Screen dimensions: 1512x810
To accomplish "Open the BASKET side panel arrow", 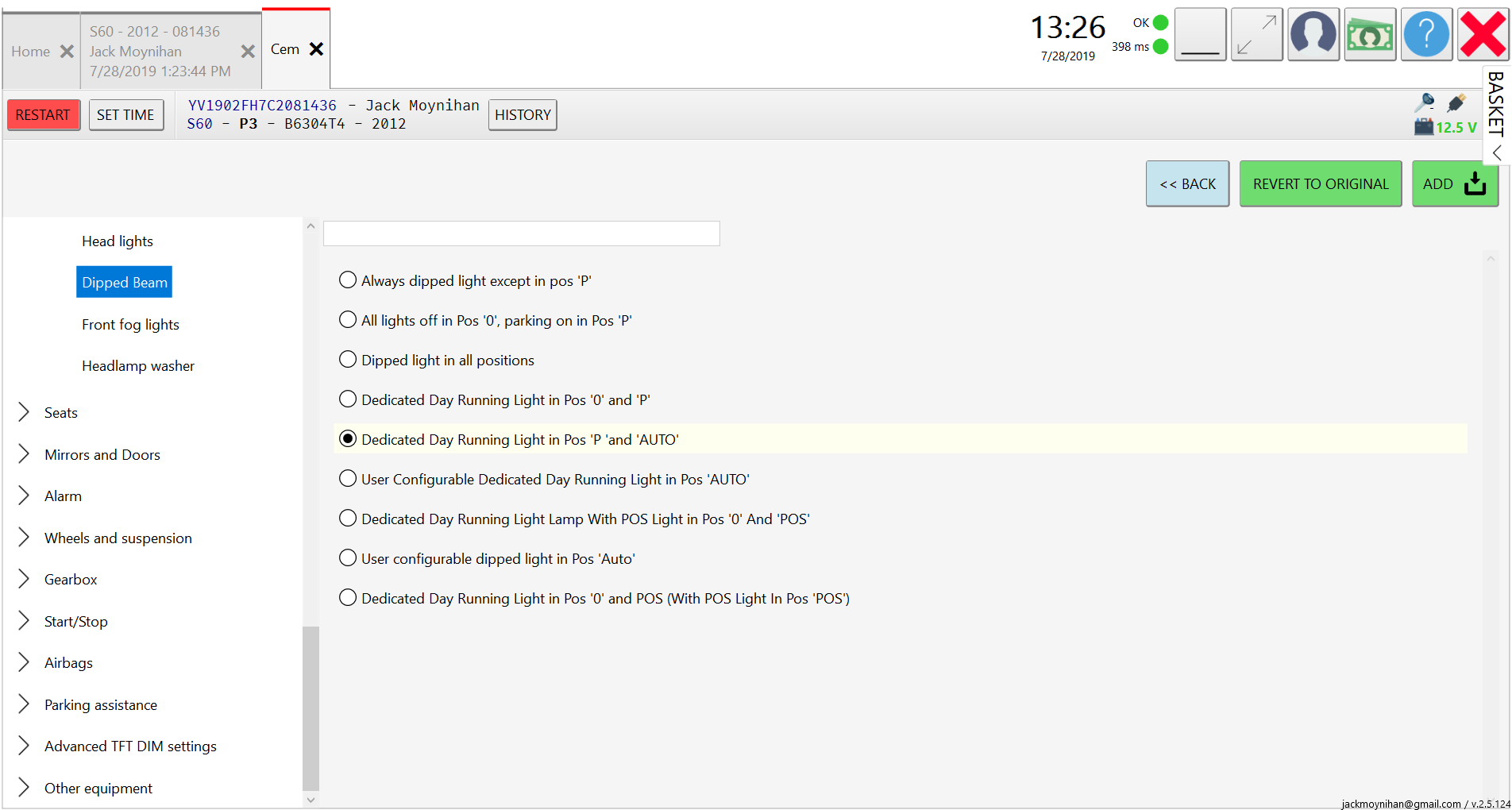I will click(x=1497, y=152).
